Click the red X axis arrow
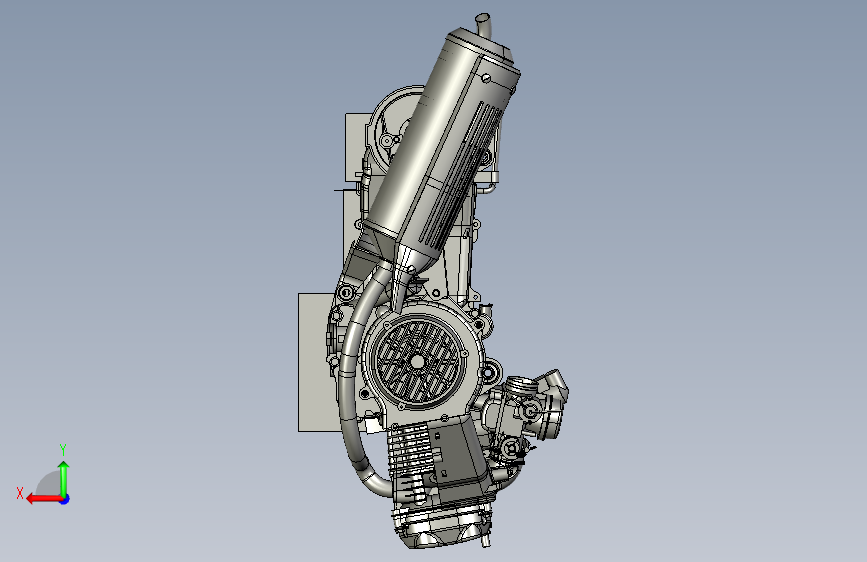The width and height of the screenshot is (867, 562). (44, 499)
